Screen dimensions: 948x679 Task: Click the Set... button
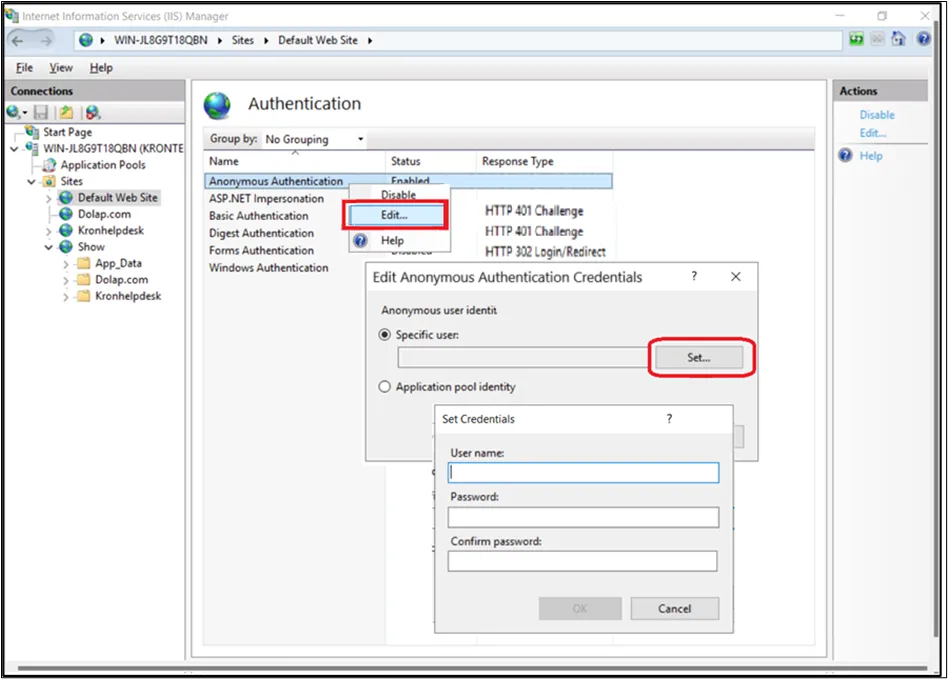click(699, 357)
